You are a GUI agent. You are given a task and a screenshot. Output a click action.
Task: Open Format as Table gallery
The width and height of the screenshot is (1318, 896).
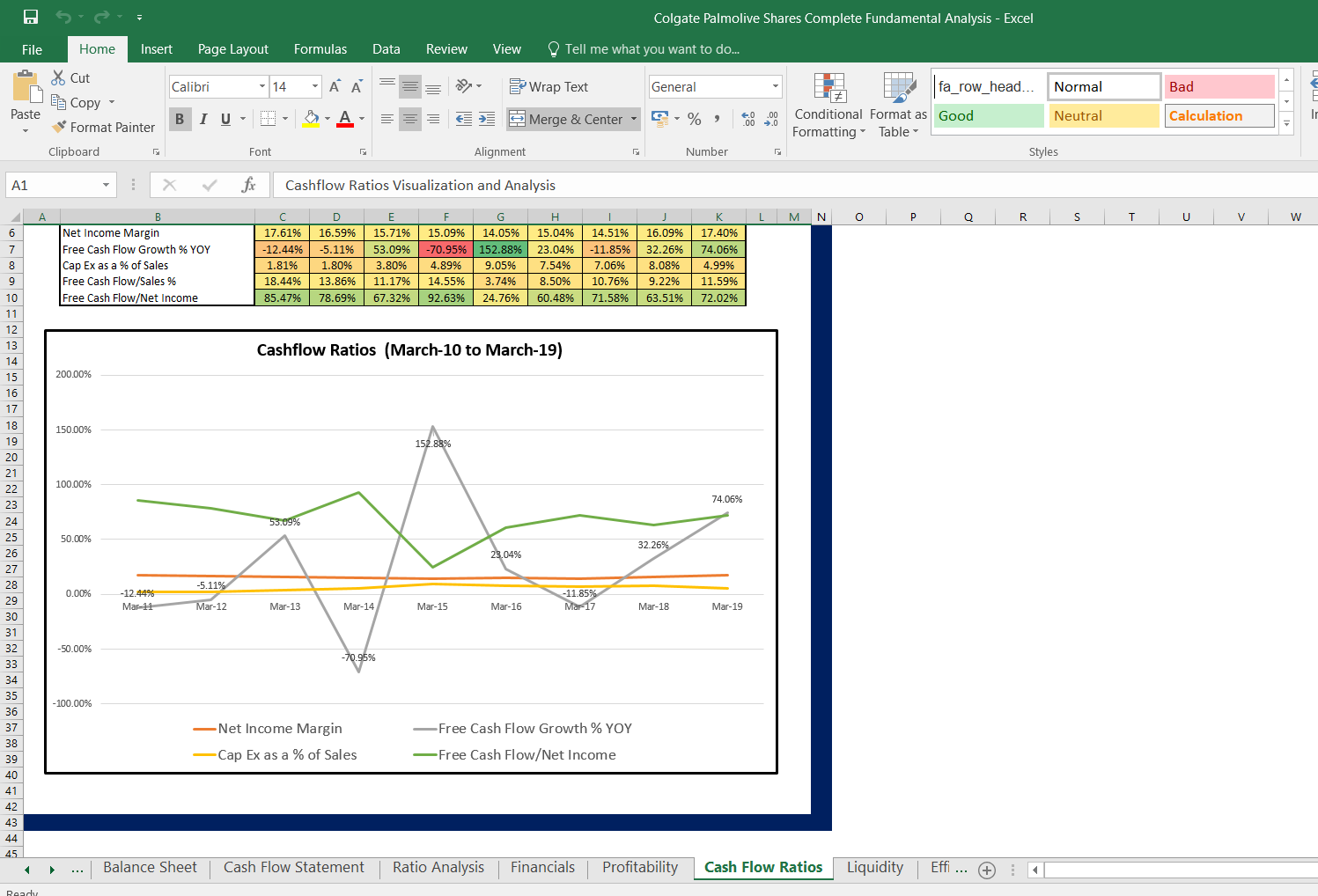tap(899, 105)
